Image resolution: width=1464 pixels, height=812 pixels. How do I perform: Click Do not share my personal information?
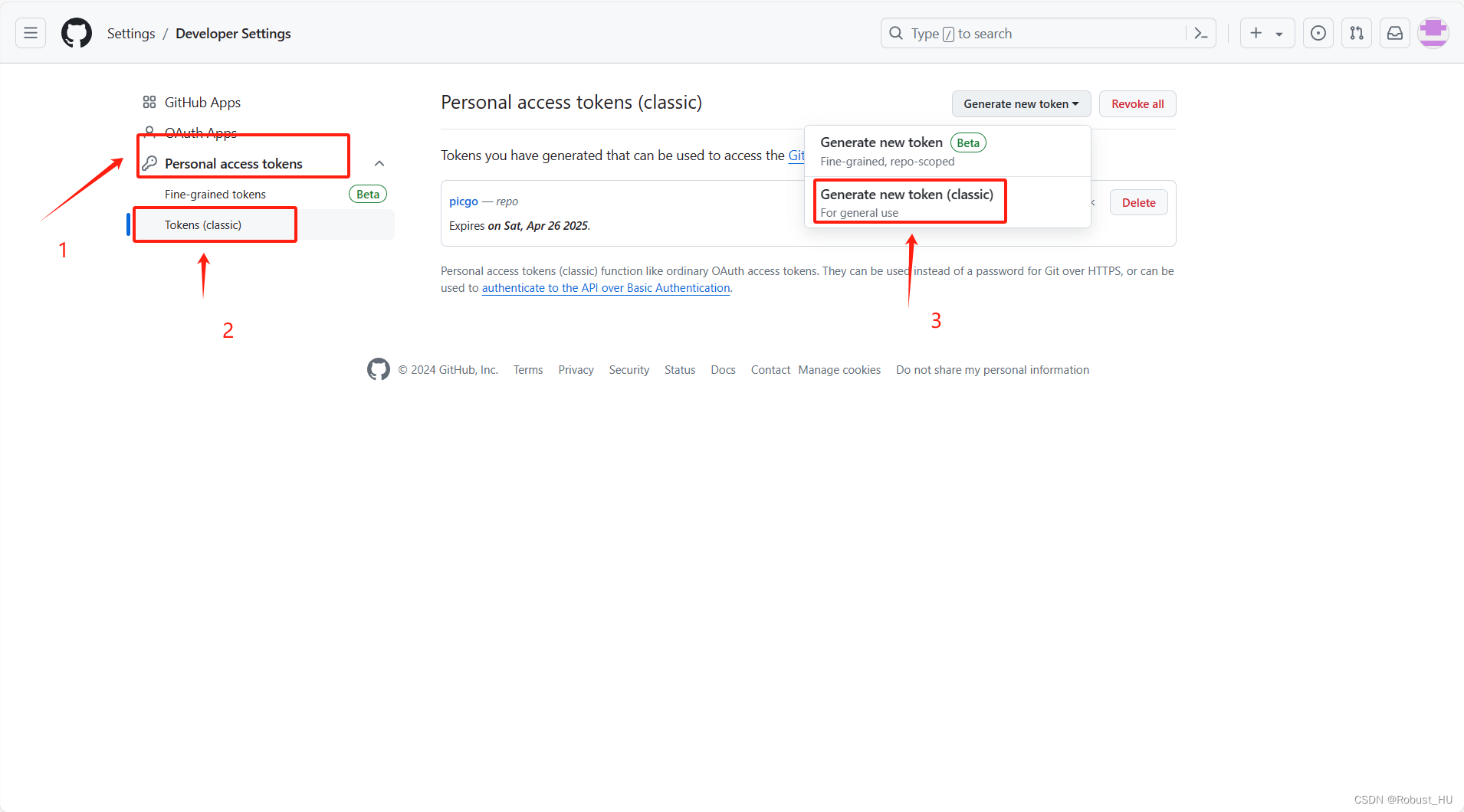pos(993,370)
